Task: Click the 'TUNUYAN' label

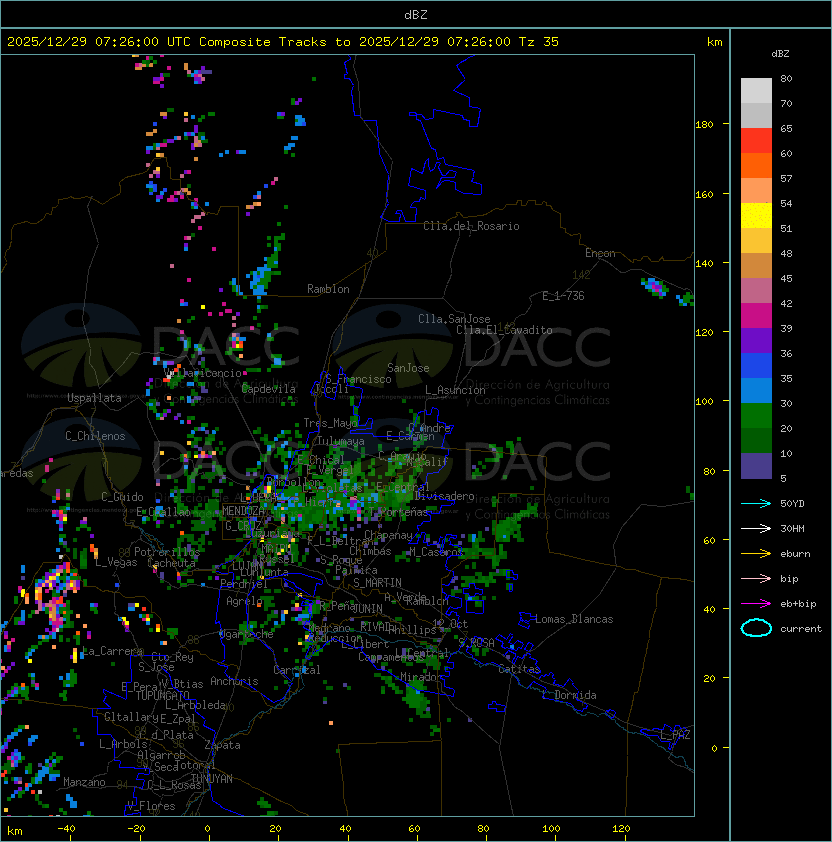Action: pos(211,779)
